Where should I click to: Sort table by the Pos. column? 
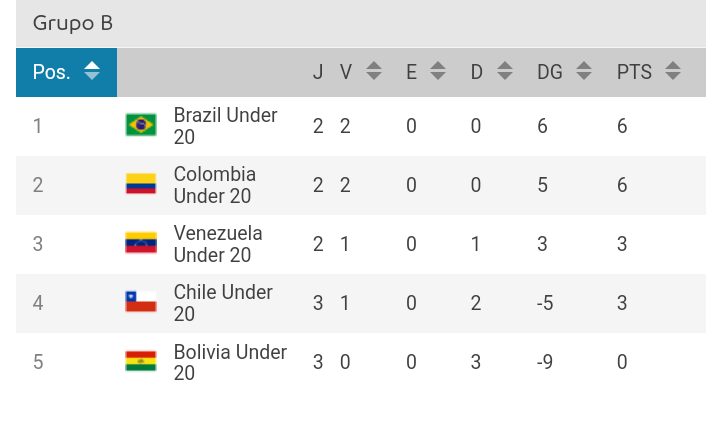click(x=66, y=72)
